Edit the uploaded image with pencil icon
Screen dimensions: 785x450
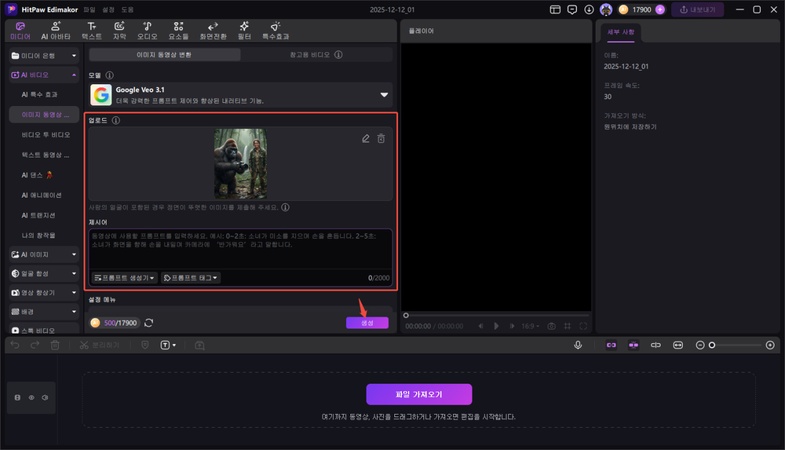366,139
